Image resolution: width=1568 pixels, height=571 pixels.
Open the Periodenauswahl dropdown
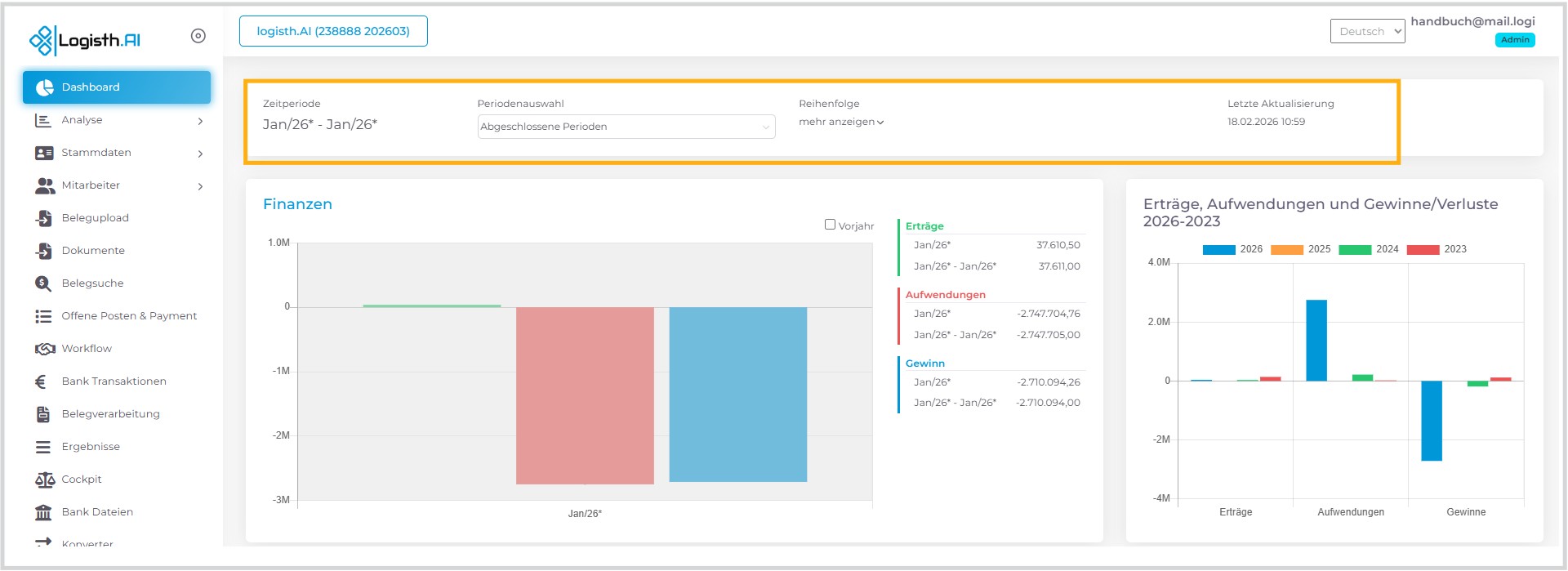tap(626, 127)
